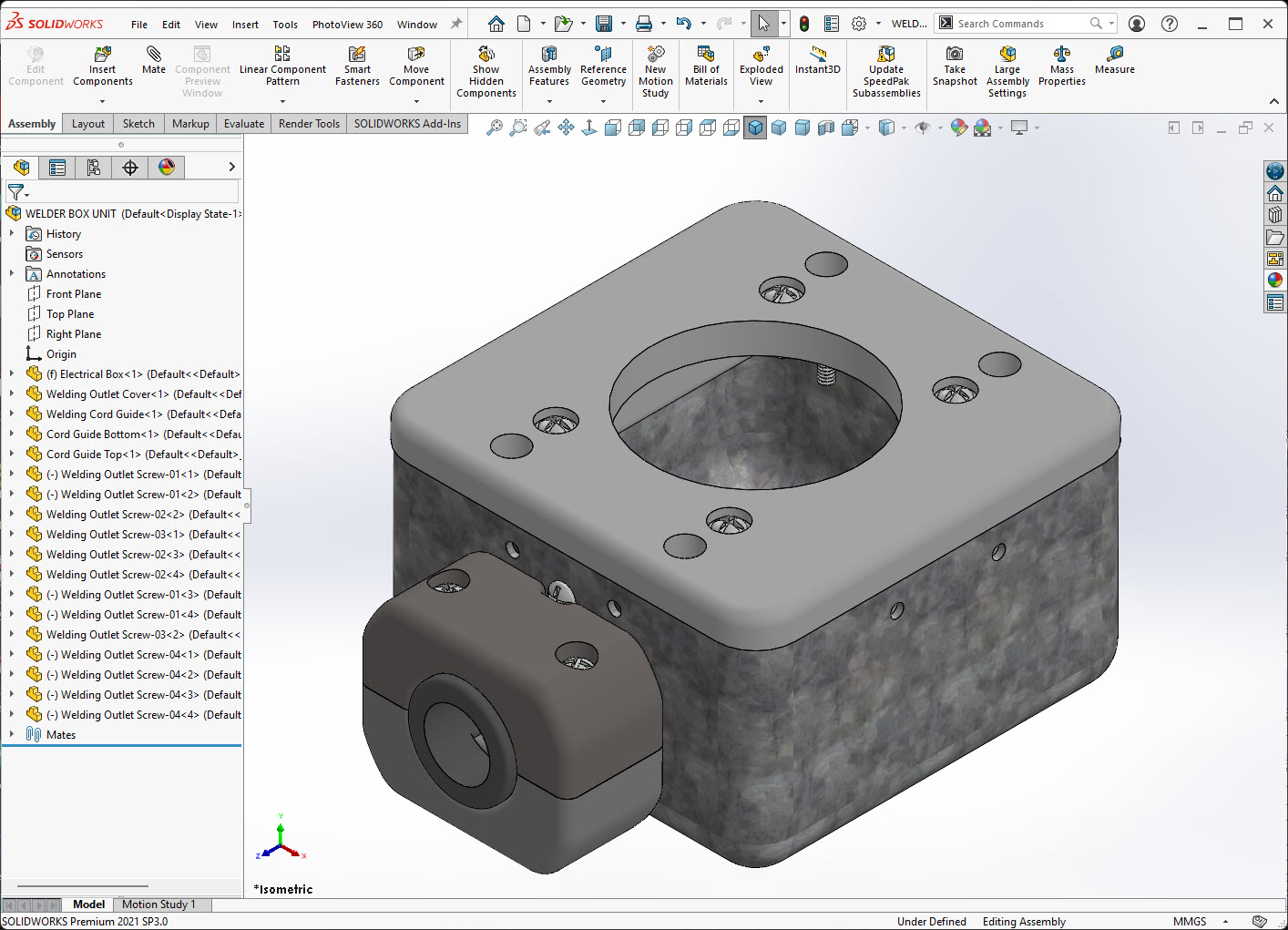Collapse the CommandManager ribbon
Viewport: 1288px width, 930px height.
(x=1273, y=101)
